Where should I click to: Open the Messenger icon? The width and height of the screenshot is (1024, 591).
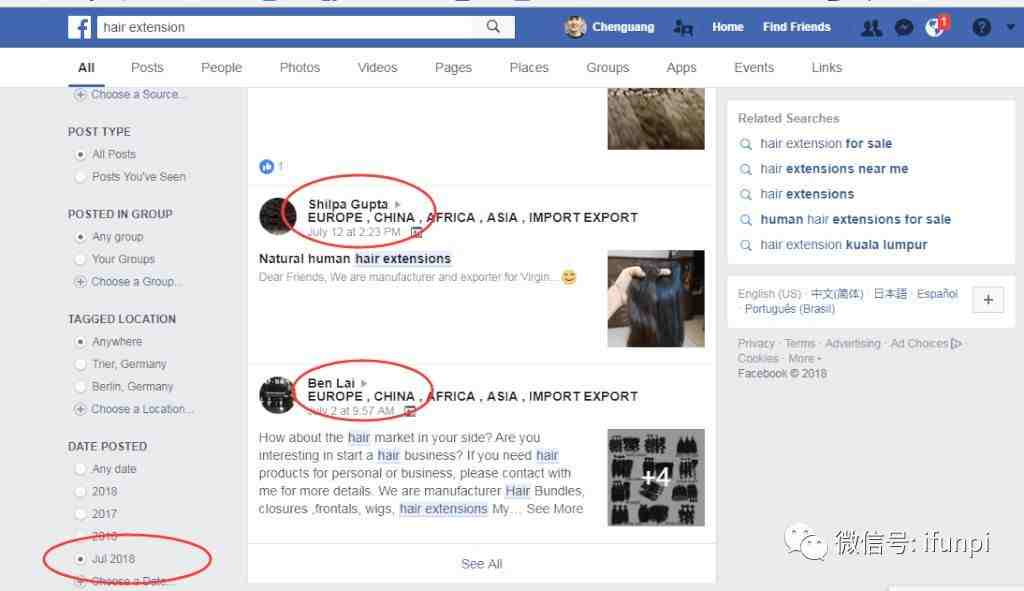coord(904,28)
